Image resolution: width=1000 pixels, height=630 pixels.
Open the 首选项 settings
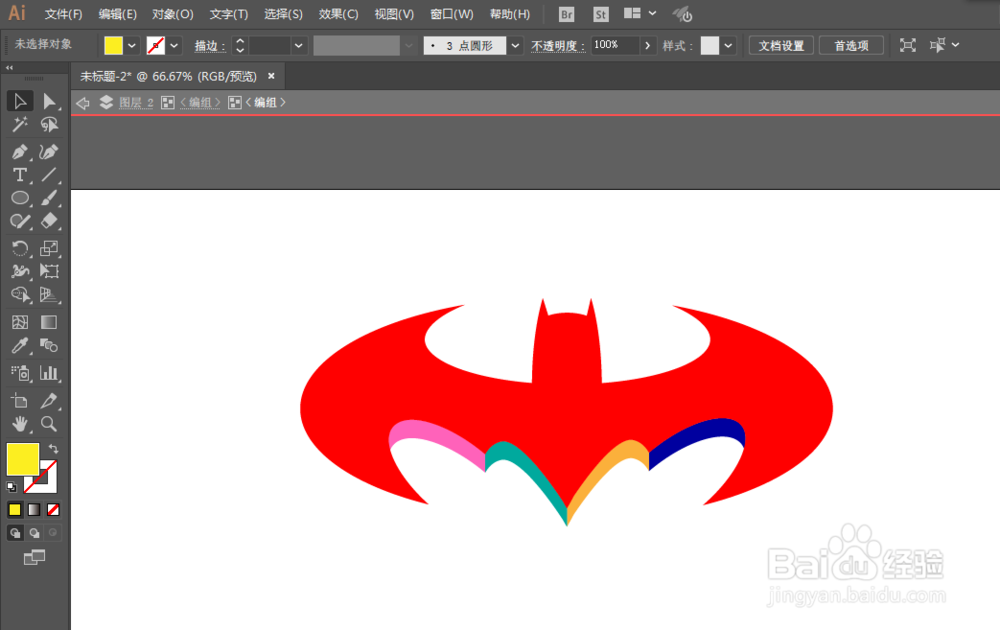pyautogui.click(x=851, y=45)
